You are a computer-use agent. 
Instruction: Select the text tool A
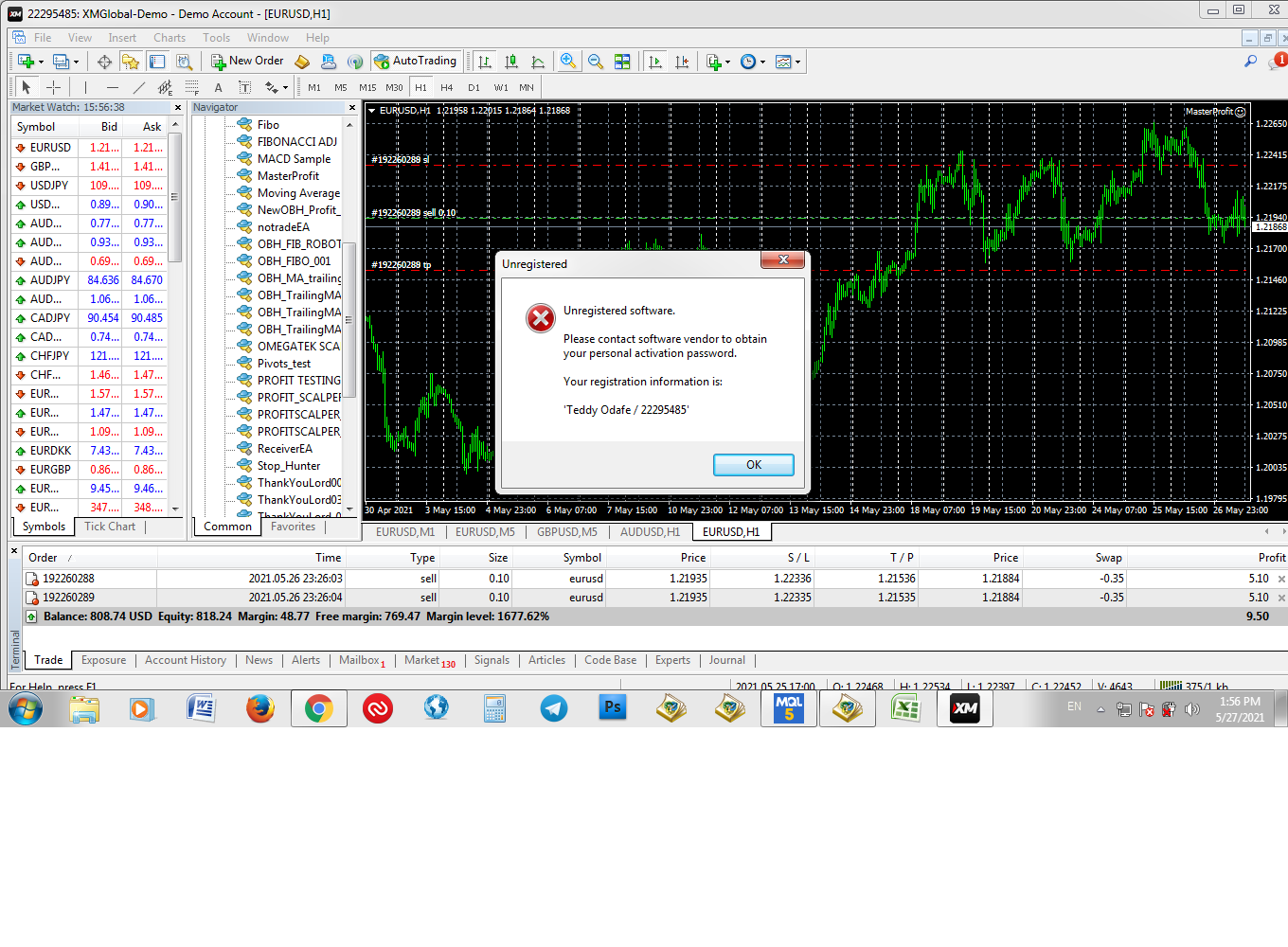tap(218, 87)
